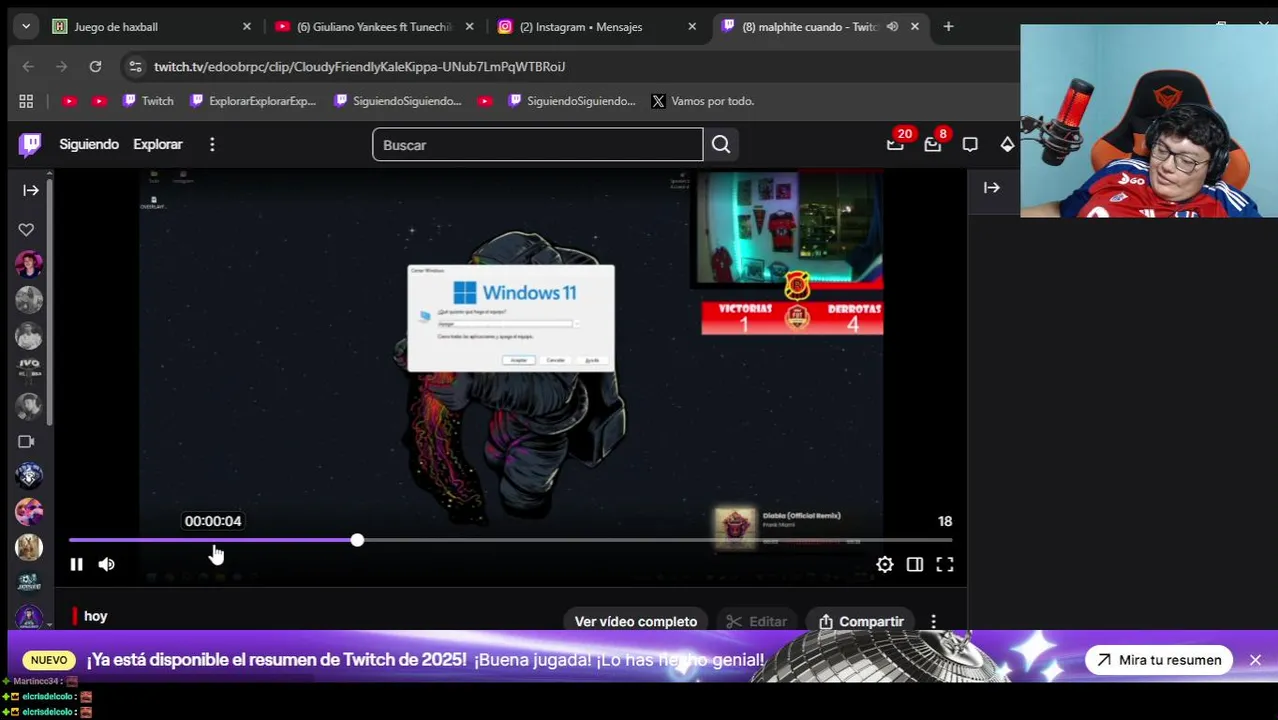Open a new browser tab

[x=948, y=27]
